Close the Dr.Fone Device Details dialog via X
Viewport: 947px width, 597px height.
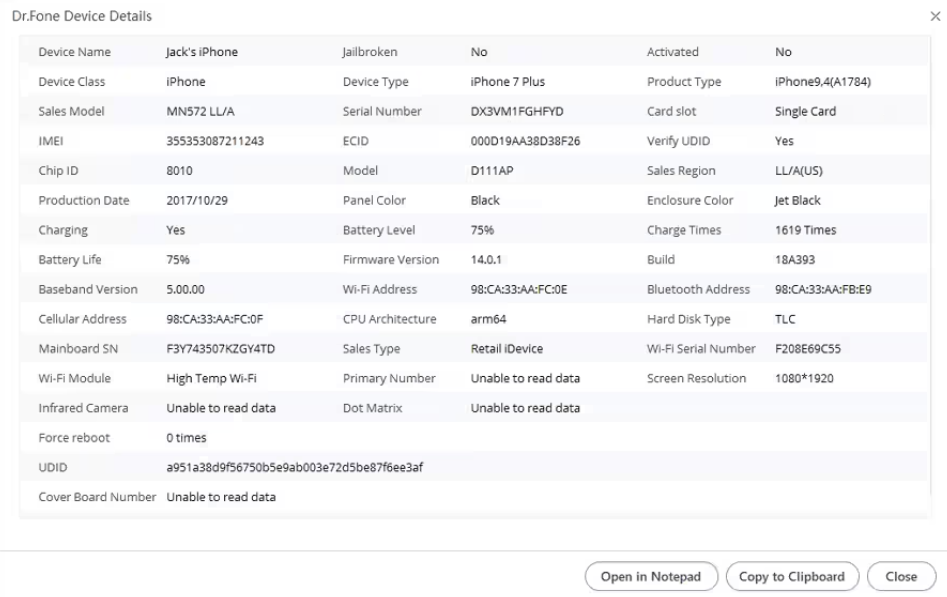(935, 16)
